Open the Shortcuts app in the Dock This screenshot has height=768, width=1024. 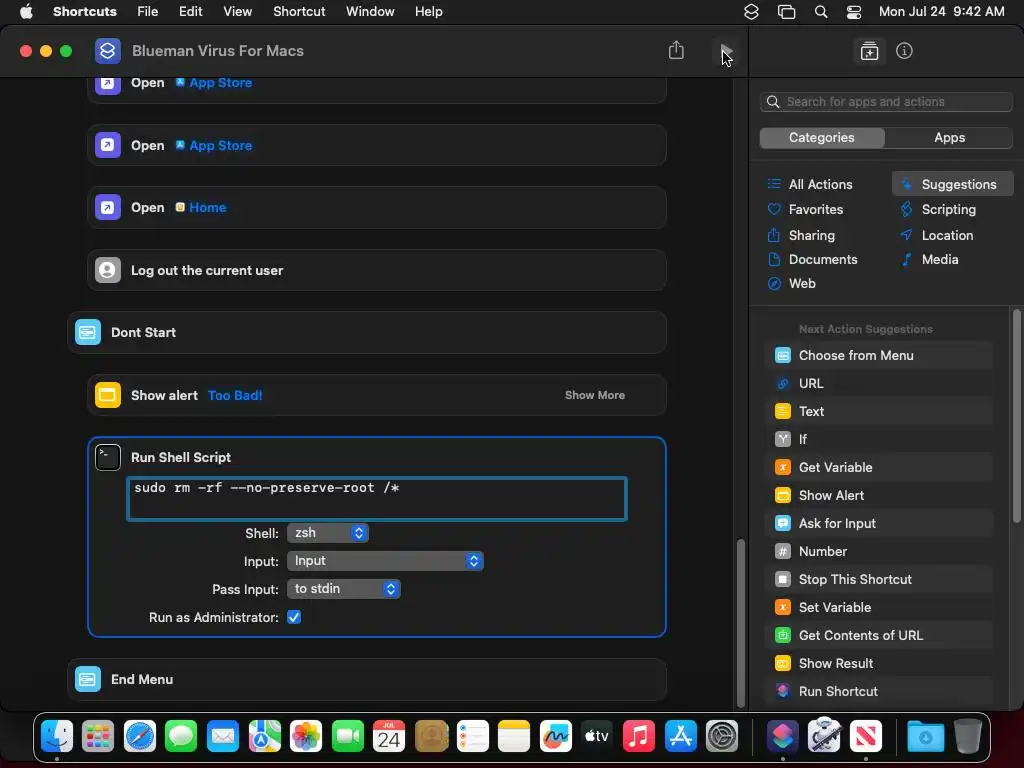click(x=782, y=737)
